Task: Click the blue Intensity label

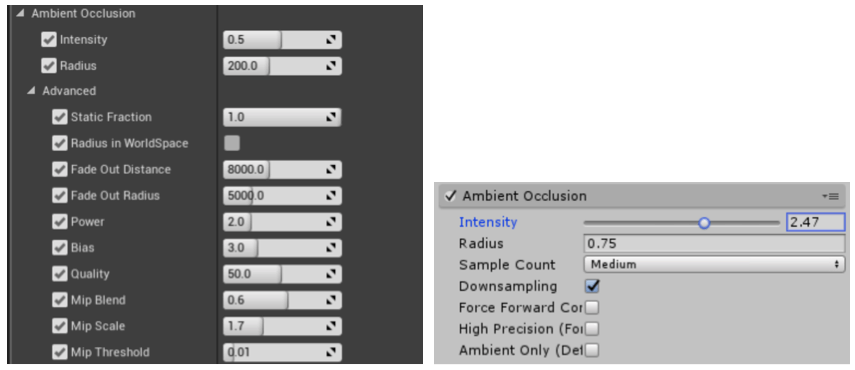Action: (488, 222)
